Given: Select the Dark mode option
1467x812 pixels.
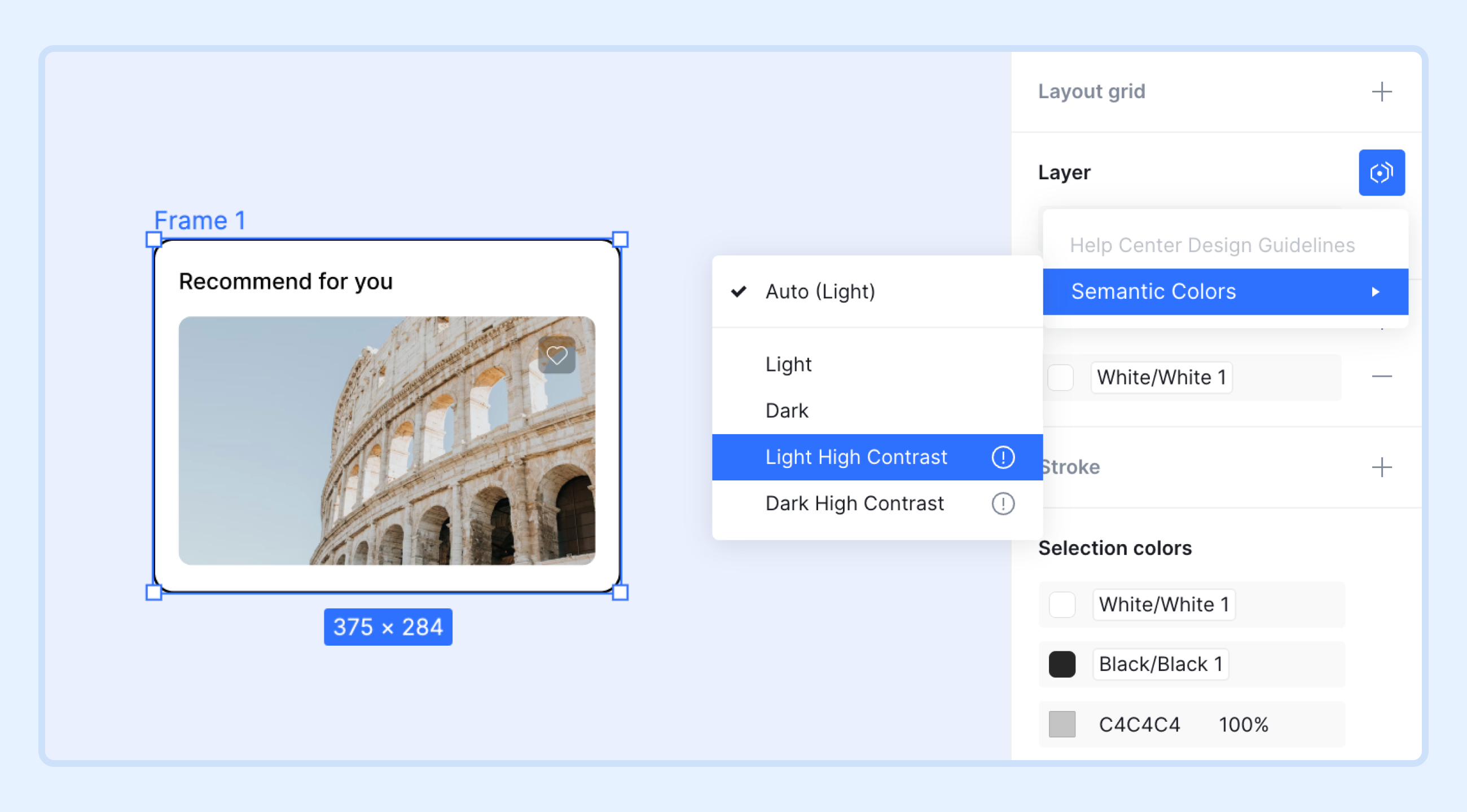Looking at the screenshot, I should coord(877,411).
